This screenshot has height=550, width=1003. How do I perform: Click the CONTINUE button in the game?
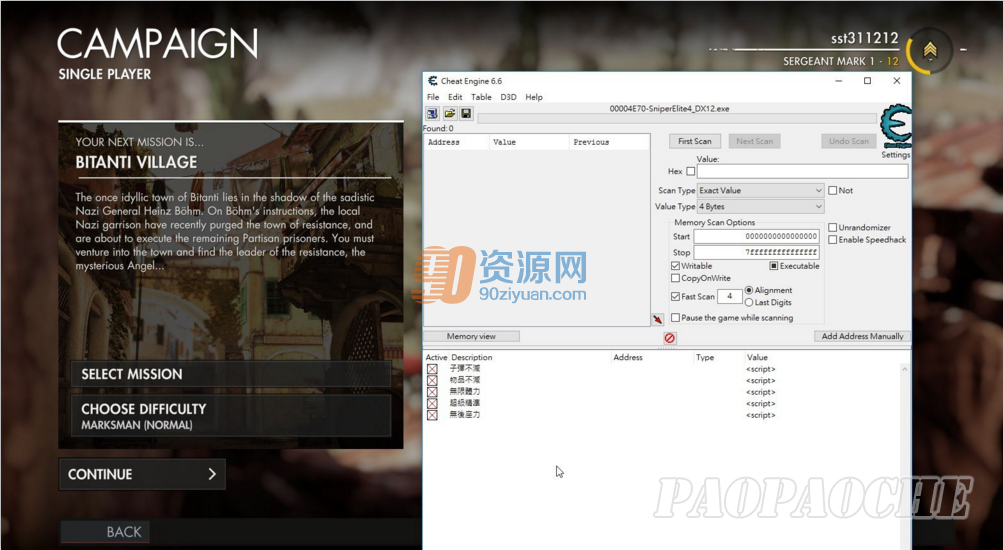(142, 474)
